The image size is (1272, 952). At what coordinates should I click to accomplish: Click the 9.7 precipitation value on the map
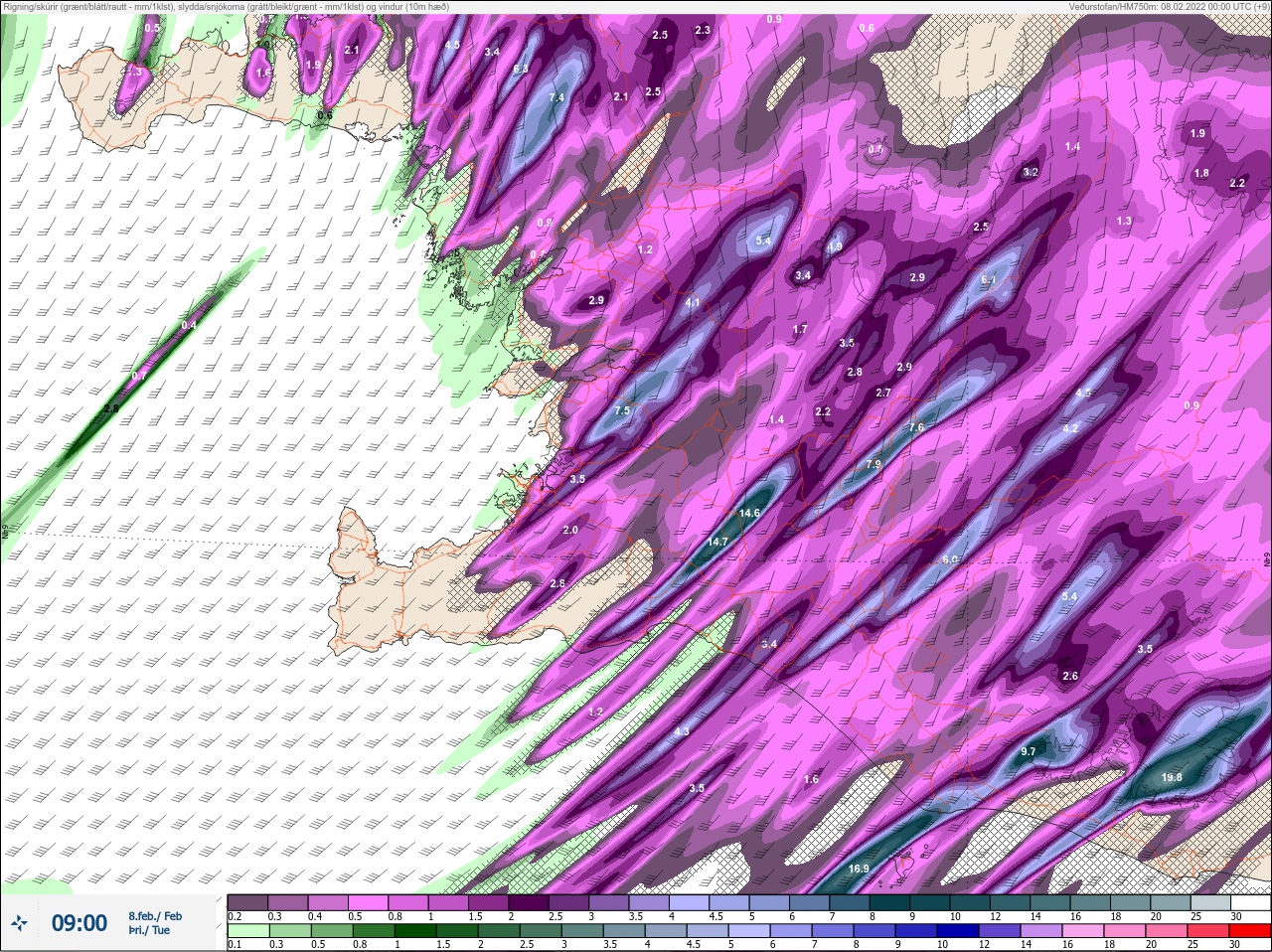pyautogui.click(x=1029, y=751)
